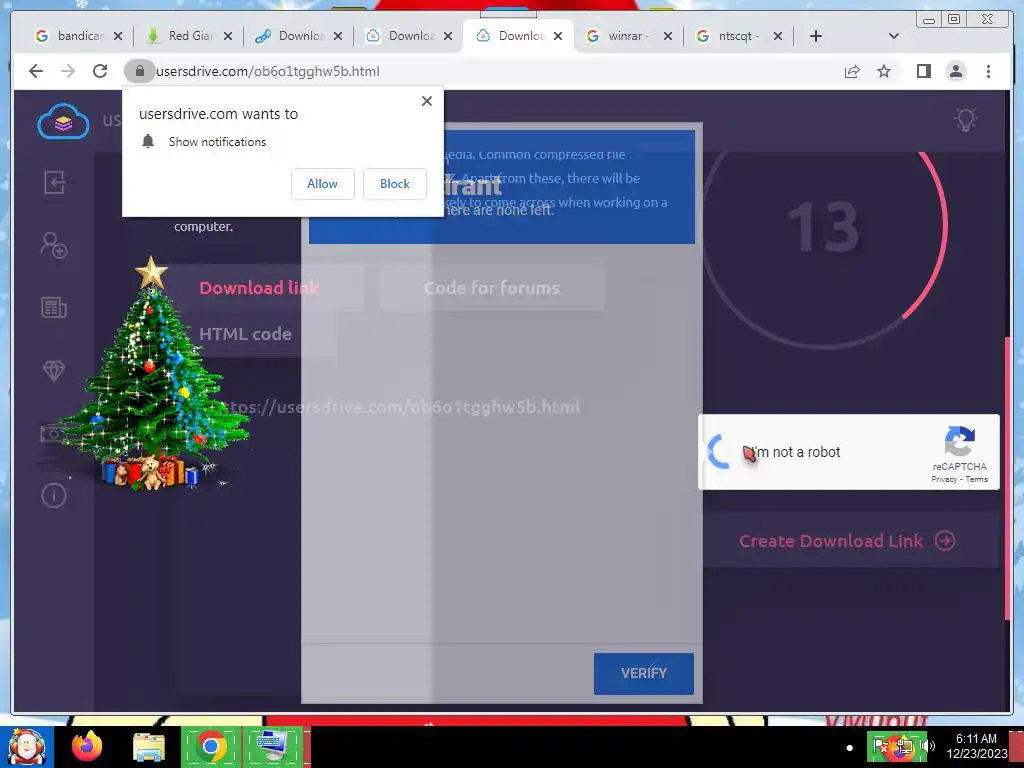Close the winrar tab
Image resolution: width=1024 pixels, height=768 pixels.
(x=667, y=36)
